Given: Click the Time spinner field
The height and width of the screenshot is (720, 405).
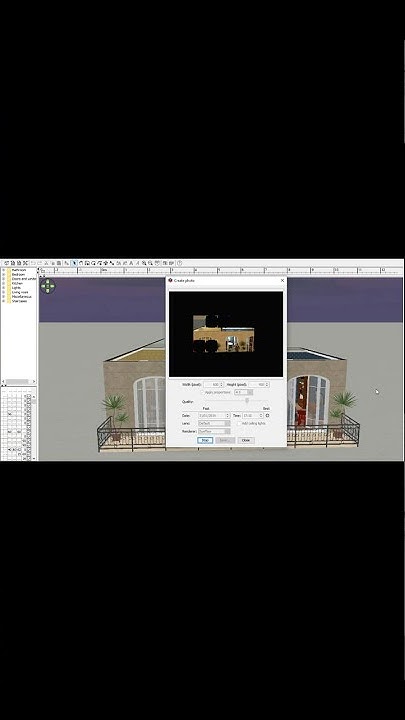Looking at the screenshot, I should pos(253,416).
